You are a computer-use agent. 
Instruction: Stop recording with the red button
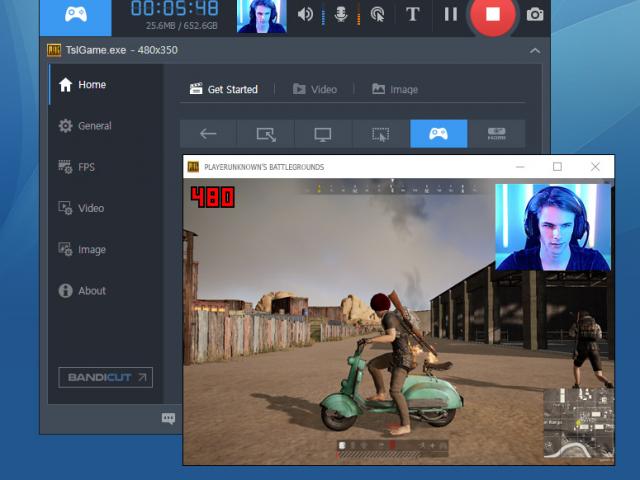[492, 15]
